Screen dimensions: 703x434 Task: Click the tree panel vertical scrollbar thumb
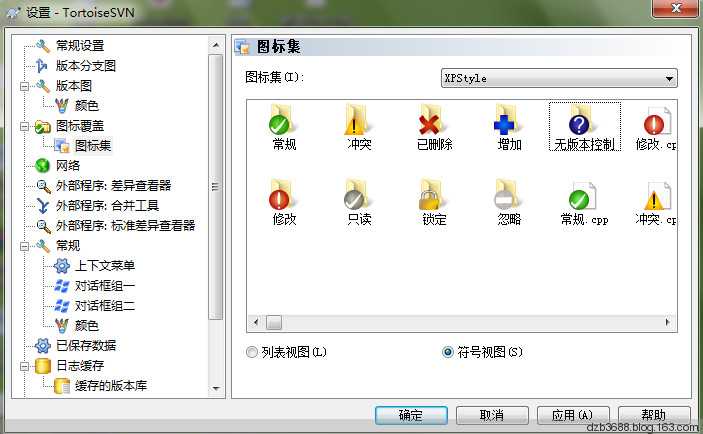pos(216,187)
